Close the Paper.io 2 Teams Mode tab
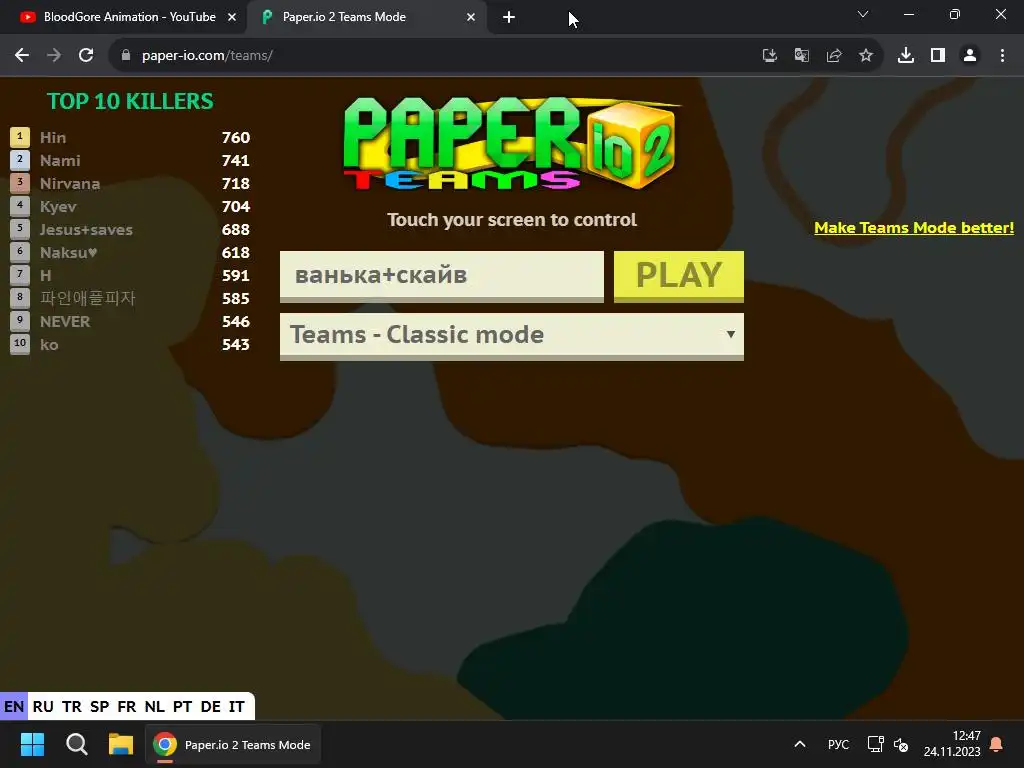1024x768 pixels. [x=470, y=18]
